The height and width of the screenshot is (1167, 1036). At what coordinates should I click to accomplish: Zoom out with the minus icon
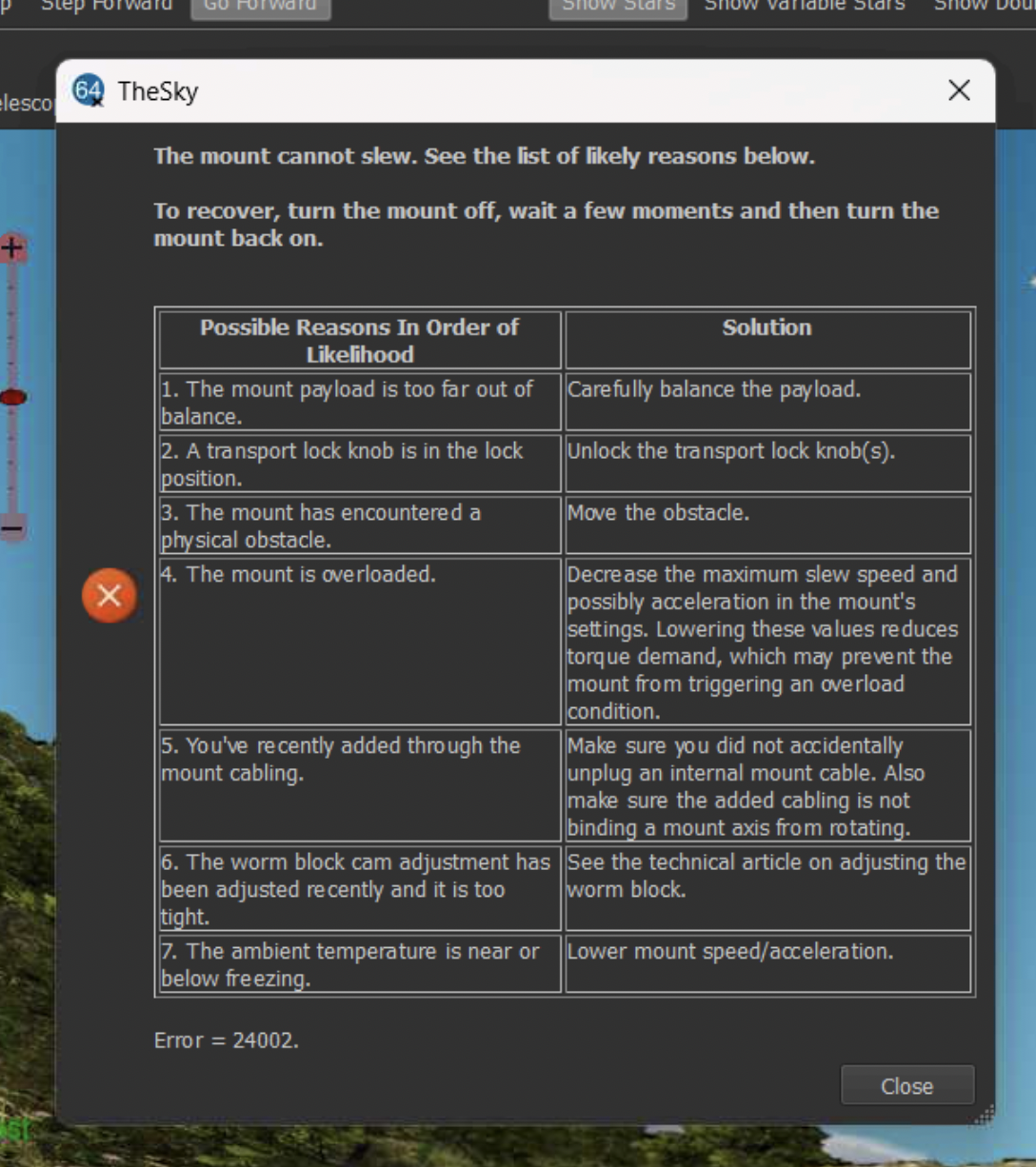click(x=12, y=526)
